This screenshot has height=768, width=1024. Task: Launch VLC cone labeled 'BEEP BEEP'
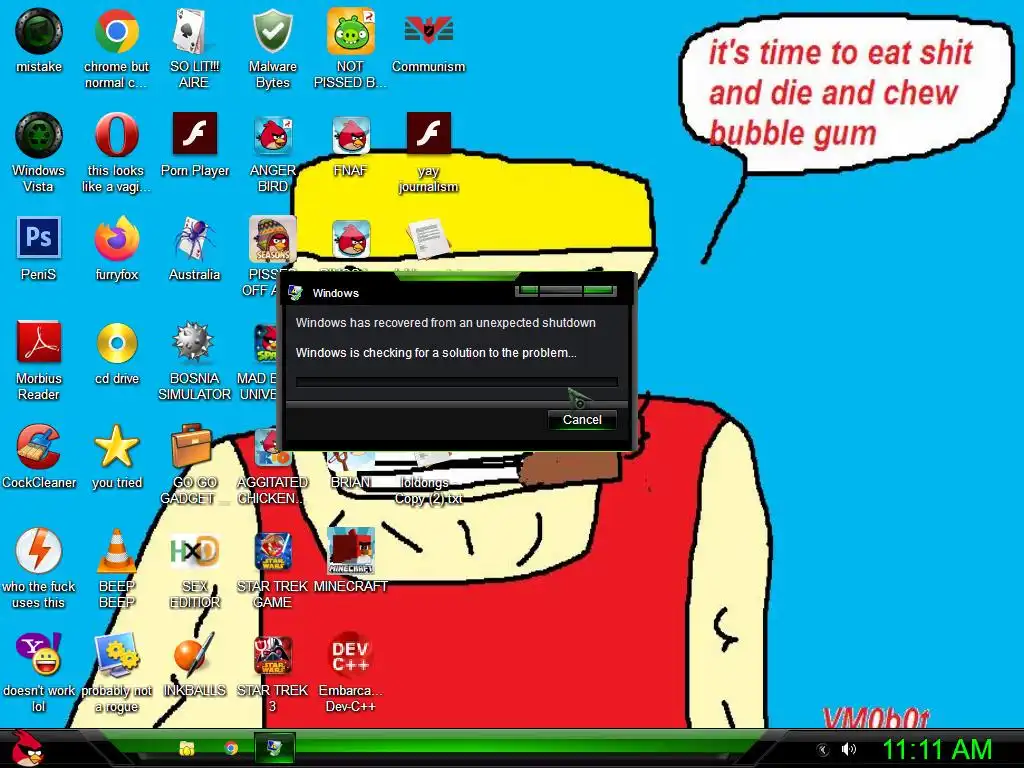pyautogui.click(x=116, y=551)
